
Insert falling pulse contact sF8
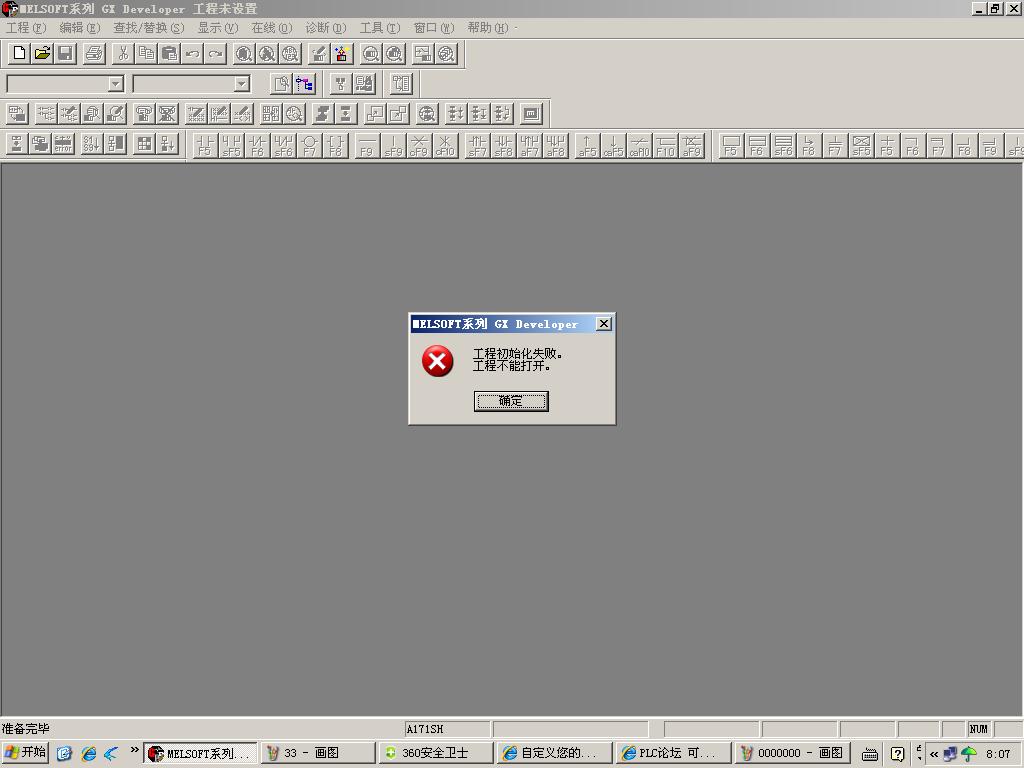[x=504, y=145]
